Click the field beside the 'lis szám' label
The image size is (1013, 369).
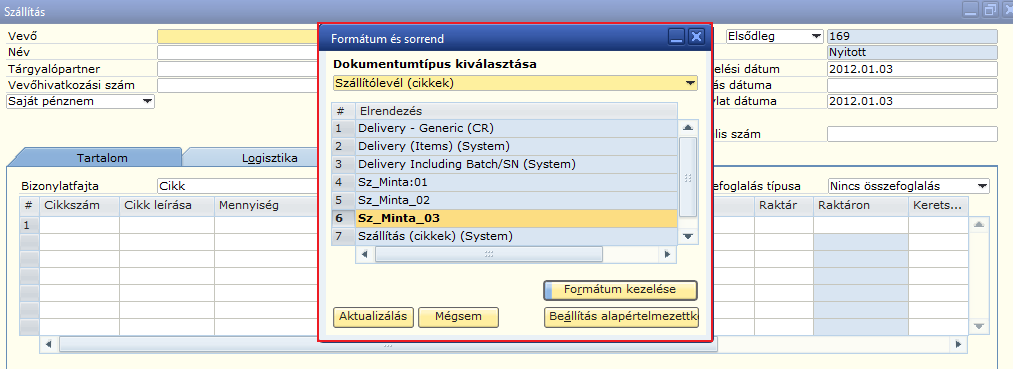click(x=912, y=134)
